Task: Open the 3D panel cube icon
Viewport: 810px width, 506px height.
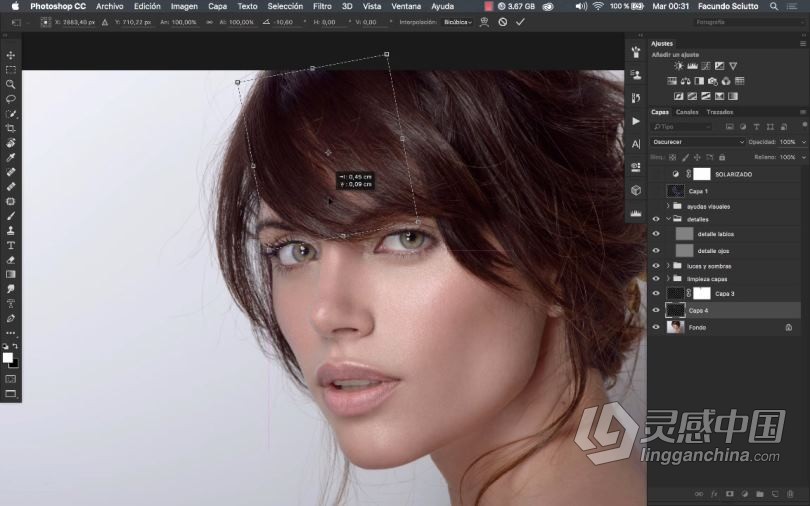Action: (x=636, y=190)
